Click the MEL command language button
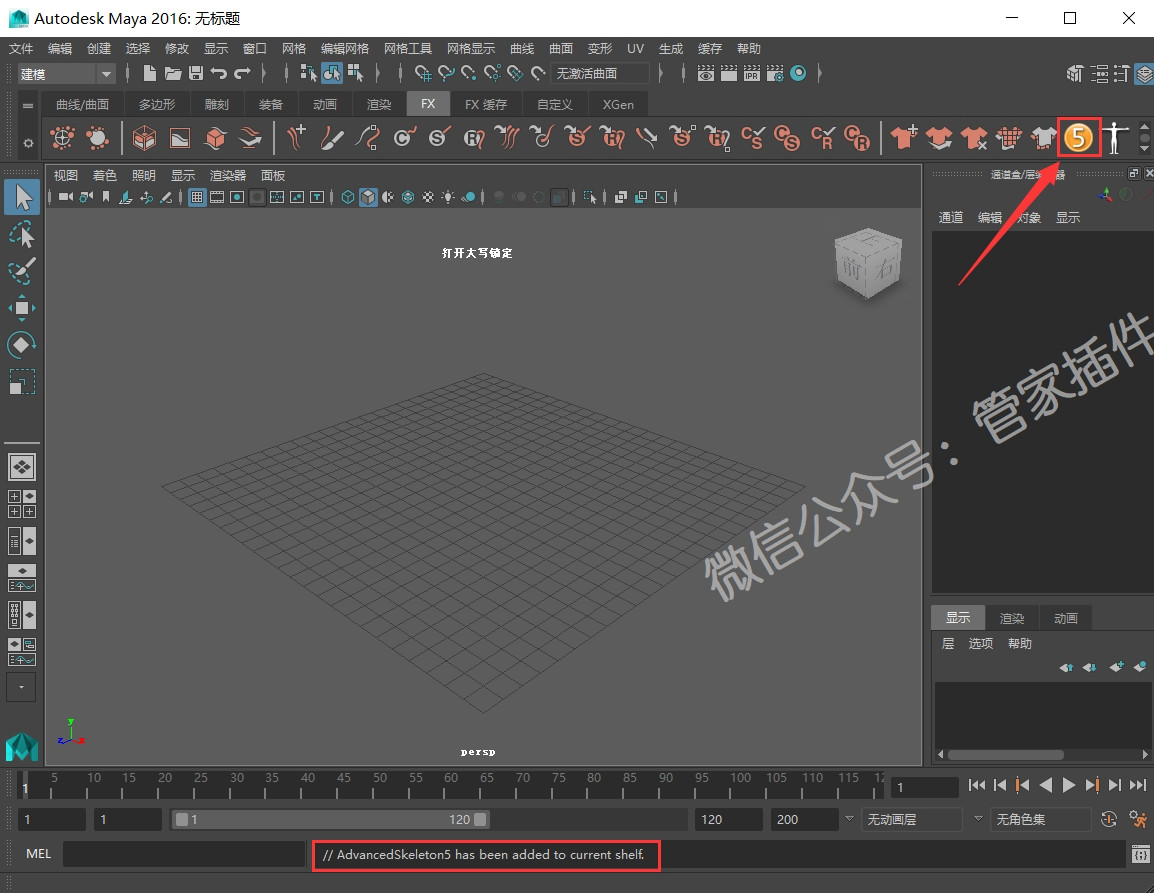 point(38,854)
